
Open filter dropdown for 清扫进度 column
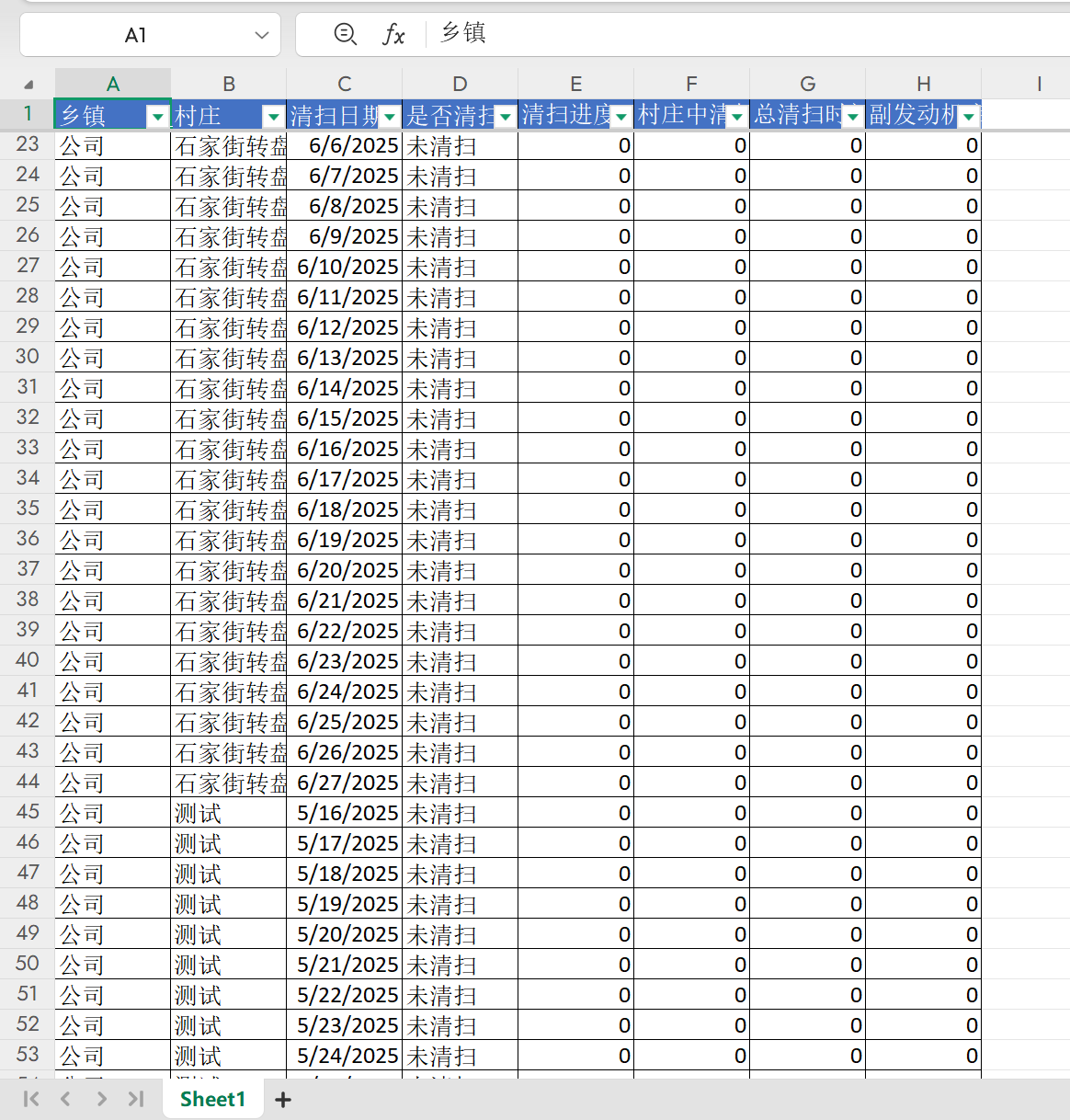(621, 116)
